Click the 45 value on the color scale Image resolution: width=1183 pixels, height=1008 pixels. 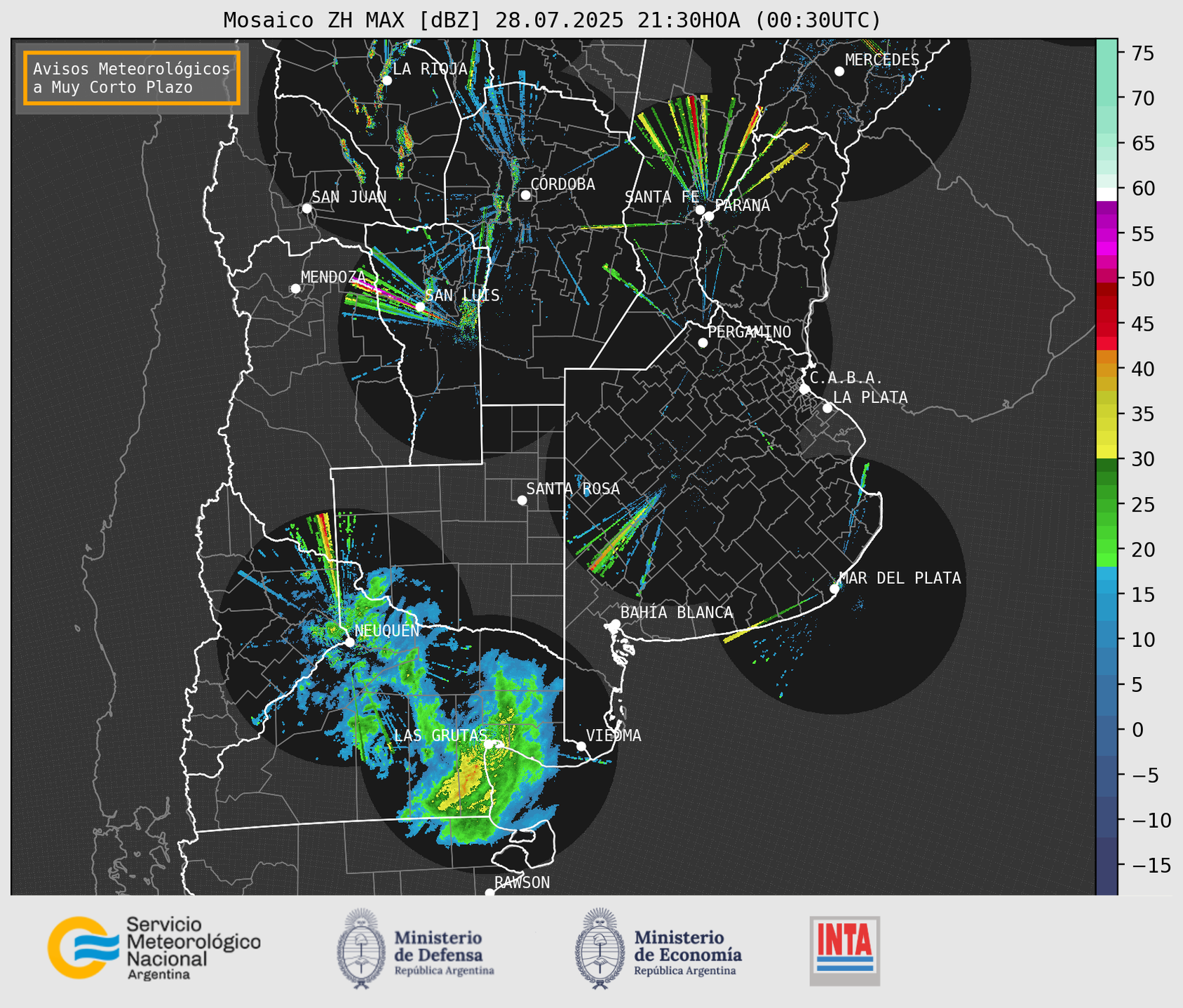tap(1142, 324)
